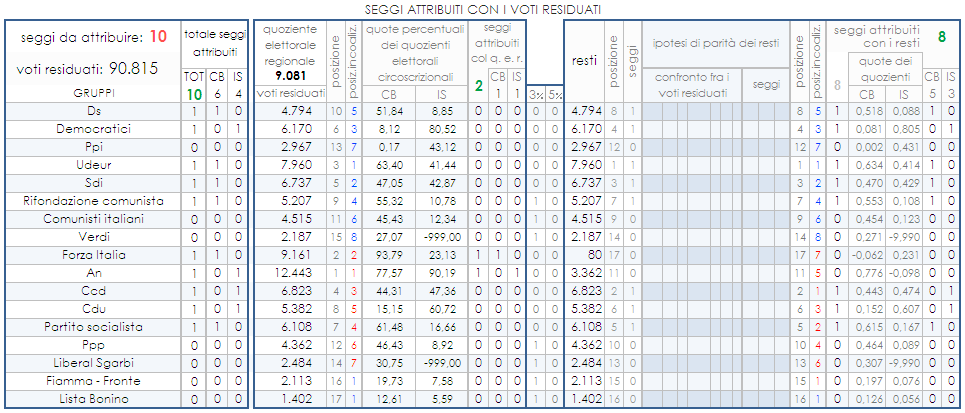Image resolution: width=965 pixels, height=413 pixels.
Task: Select the 'ipotesi di parità dei resti' header
Action: click(x=714, y=44)
